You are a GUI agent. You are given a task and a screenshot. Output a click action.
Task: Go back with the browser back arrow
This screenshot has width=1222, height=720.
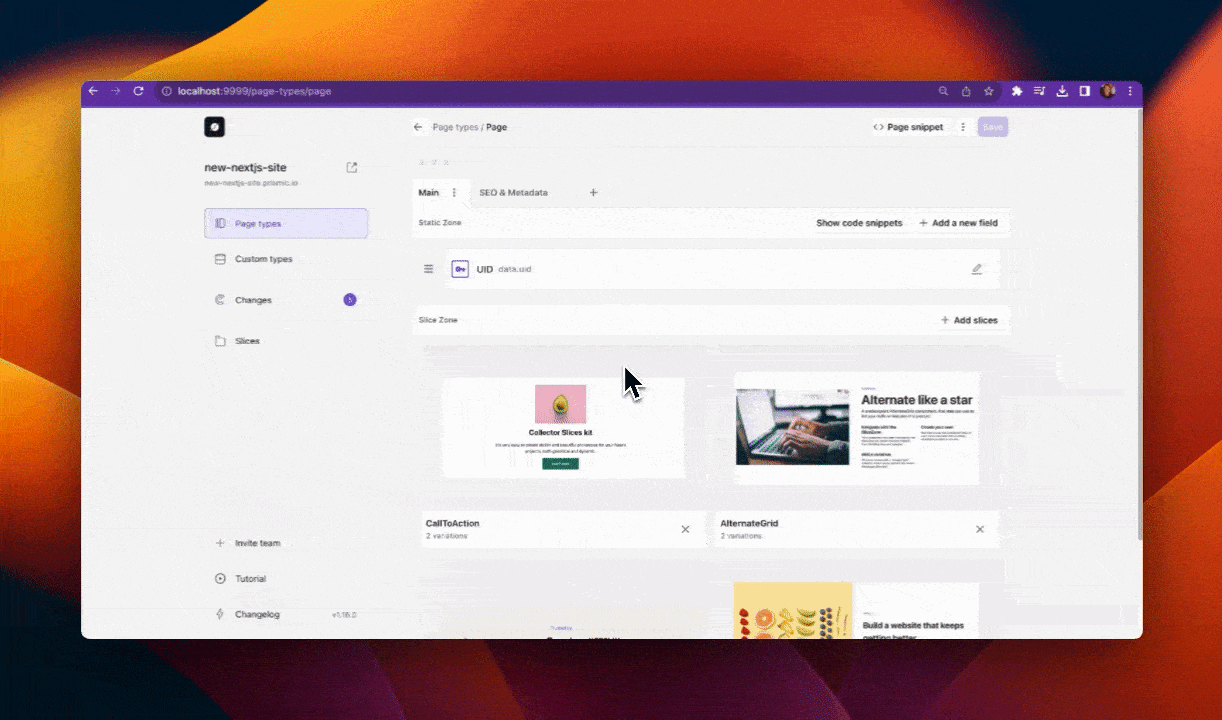(94, 91)
